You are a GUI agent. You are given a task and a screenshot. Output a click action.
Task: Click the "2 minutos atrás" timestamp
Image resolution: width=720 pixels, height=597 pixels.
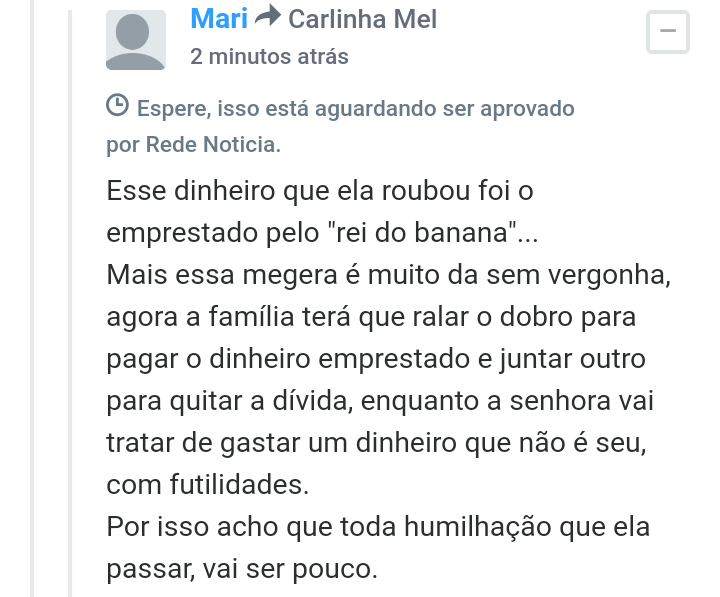click(269, 57)
